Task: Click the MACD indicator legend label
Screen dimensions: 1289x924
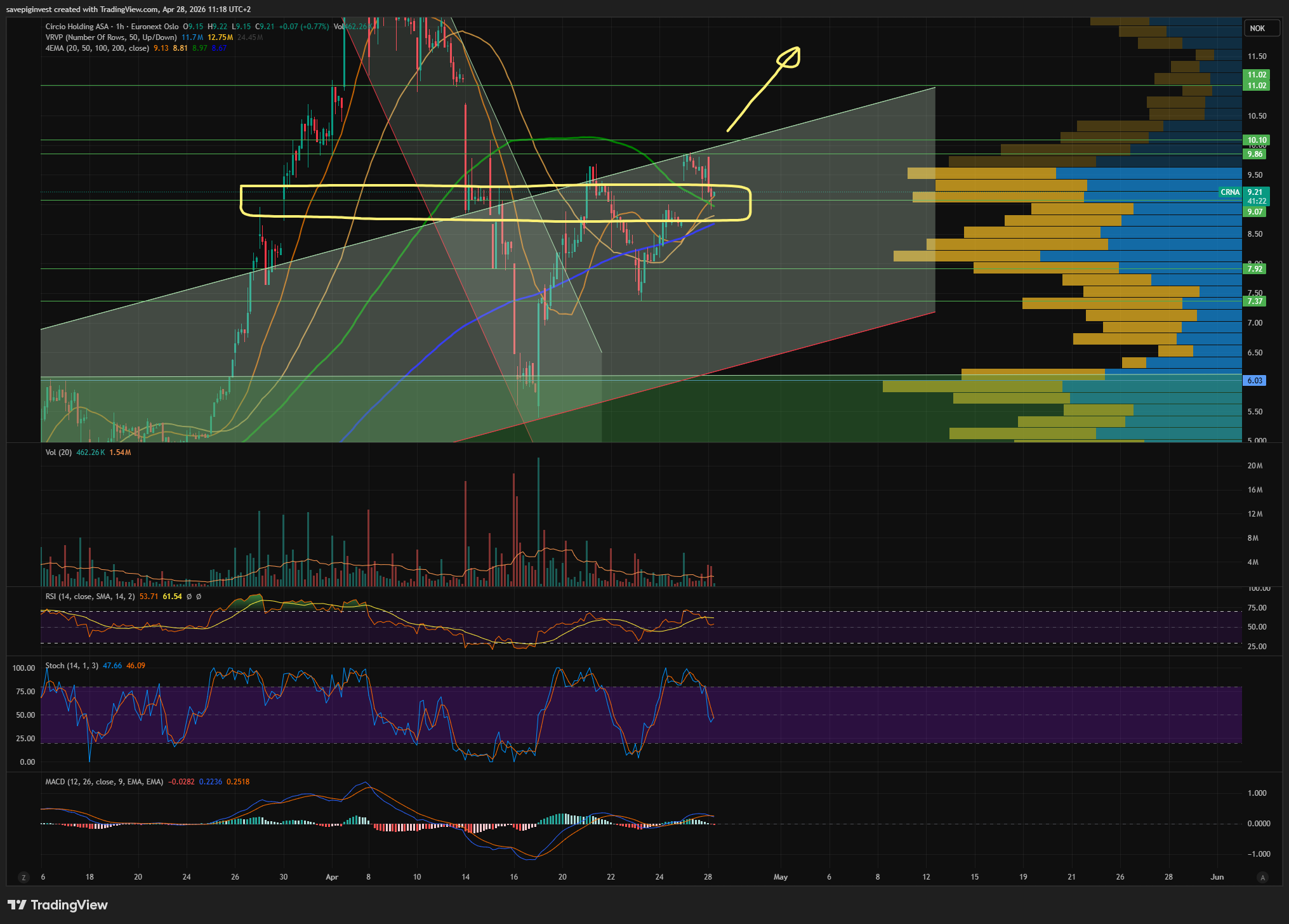Action: click(103, 782)
